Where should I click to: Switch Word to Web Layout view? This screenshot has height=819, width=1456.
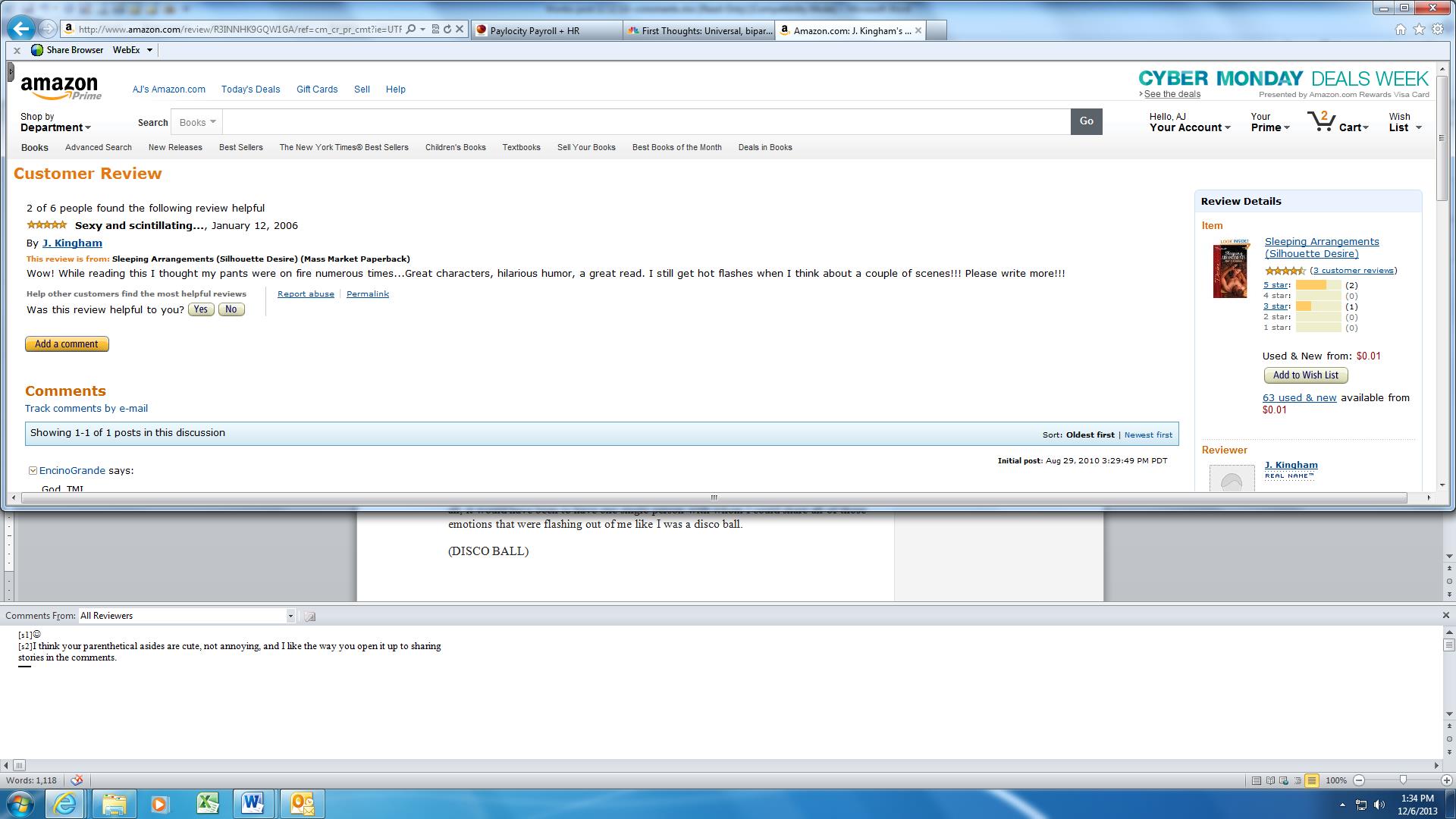click(x=1284, y=780)
